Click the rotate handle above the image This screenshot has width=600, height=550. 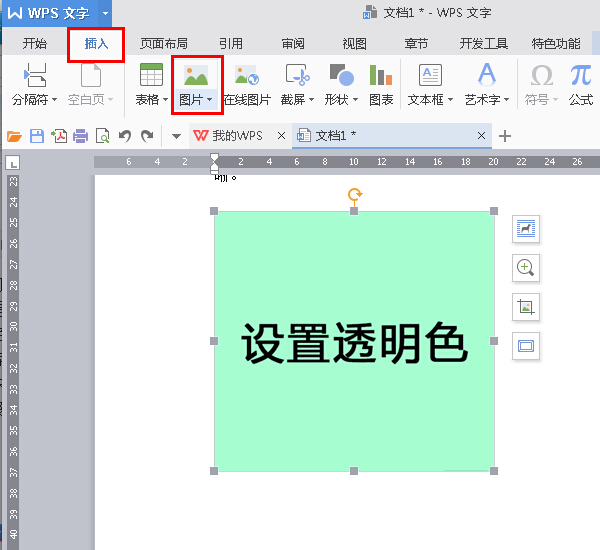point(354,194)
